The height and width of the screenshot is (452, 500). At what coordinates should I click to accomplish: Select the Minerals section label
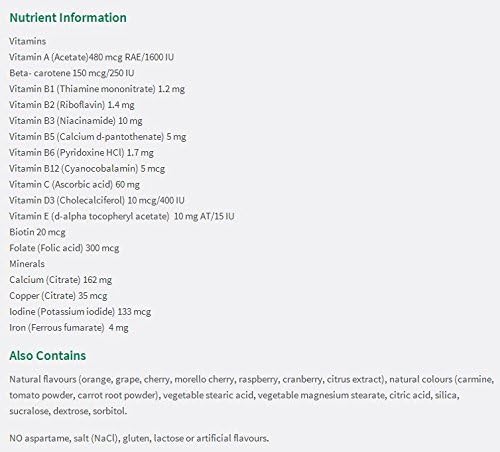tap(27, 264)
